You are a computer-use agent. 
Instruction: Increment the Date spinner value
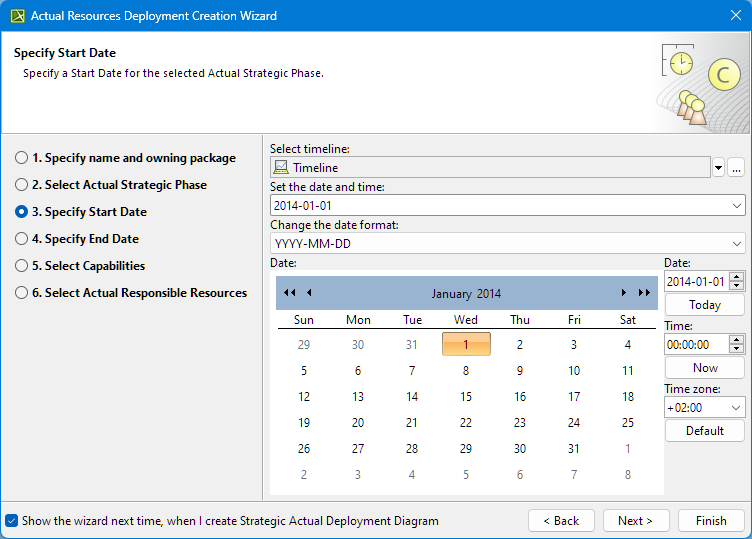click(x=738, y=277)
